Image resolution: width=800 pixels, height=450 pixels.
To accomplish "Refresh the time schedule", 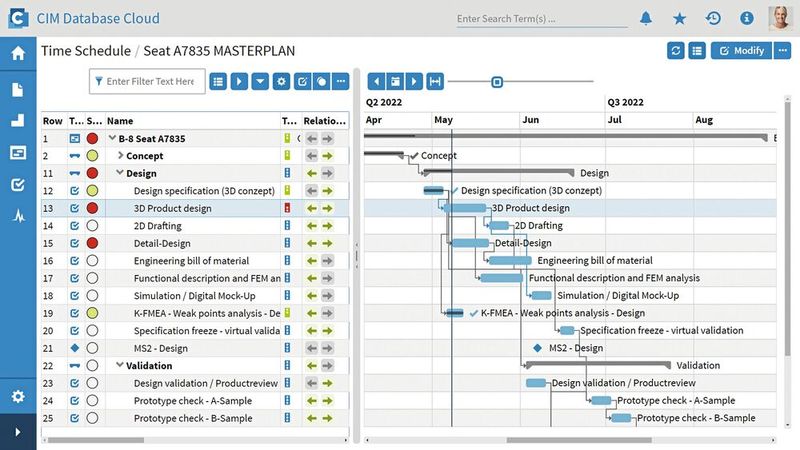I will point(676,51).
